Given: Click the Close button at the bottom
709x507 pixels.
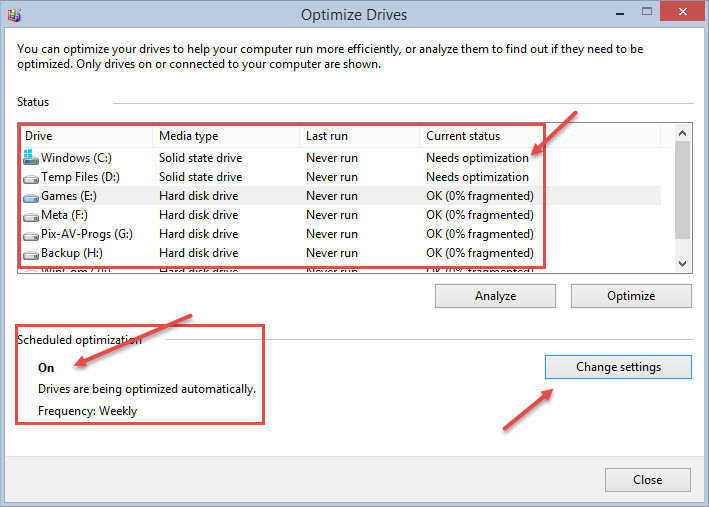Looking at the screenshot, I should pyautogui.click(x=648, y=479).
